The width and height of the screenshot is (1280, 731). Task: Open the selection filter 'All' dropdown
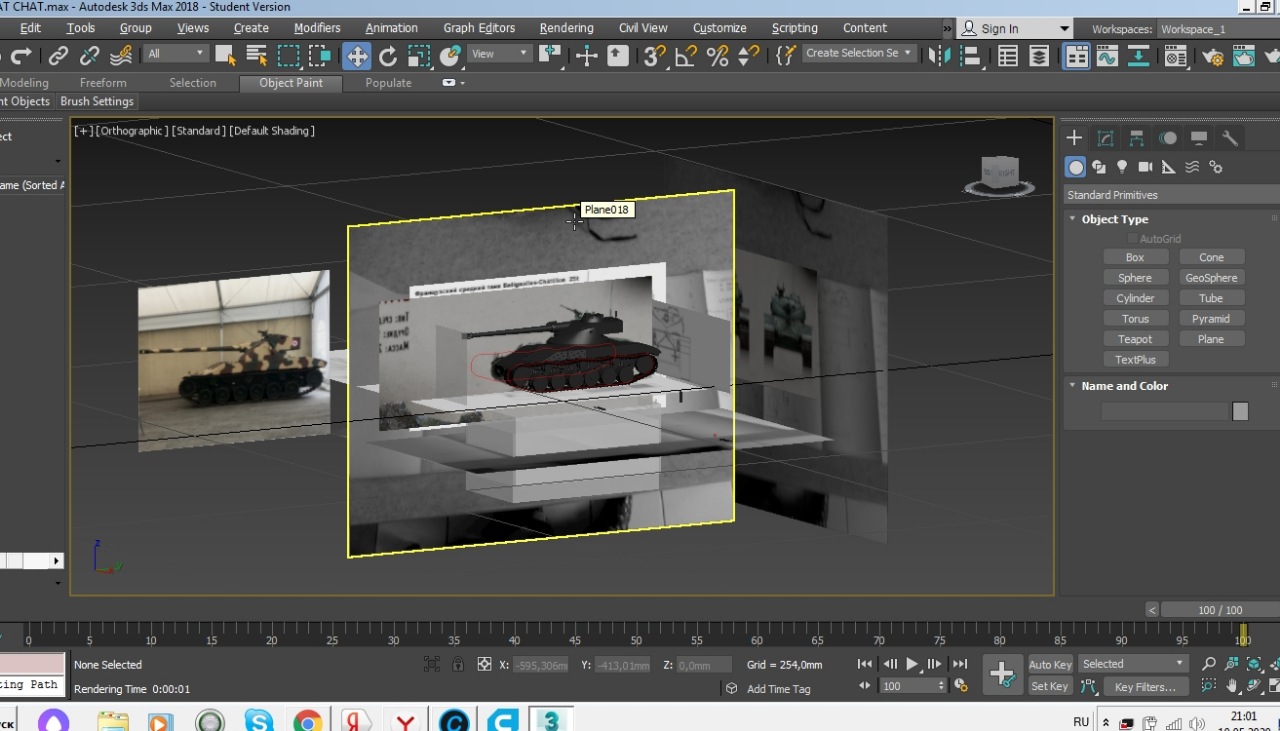coord(175,54)
